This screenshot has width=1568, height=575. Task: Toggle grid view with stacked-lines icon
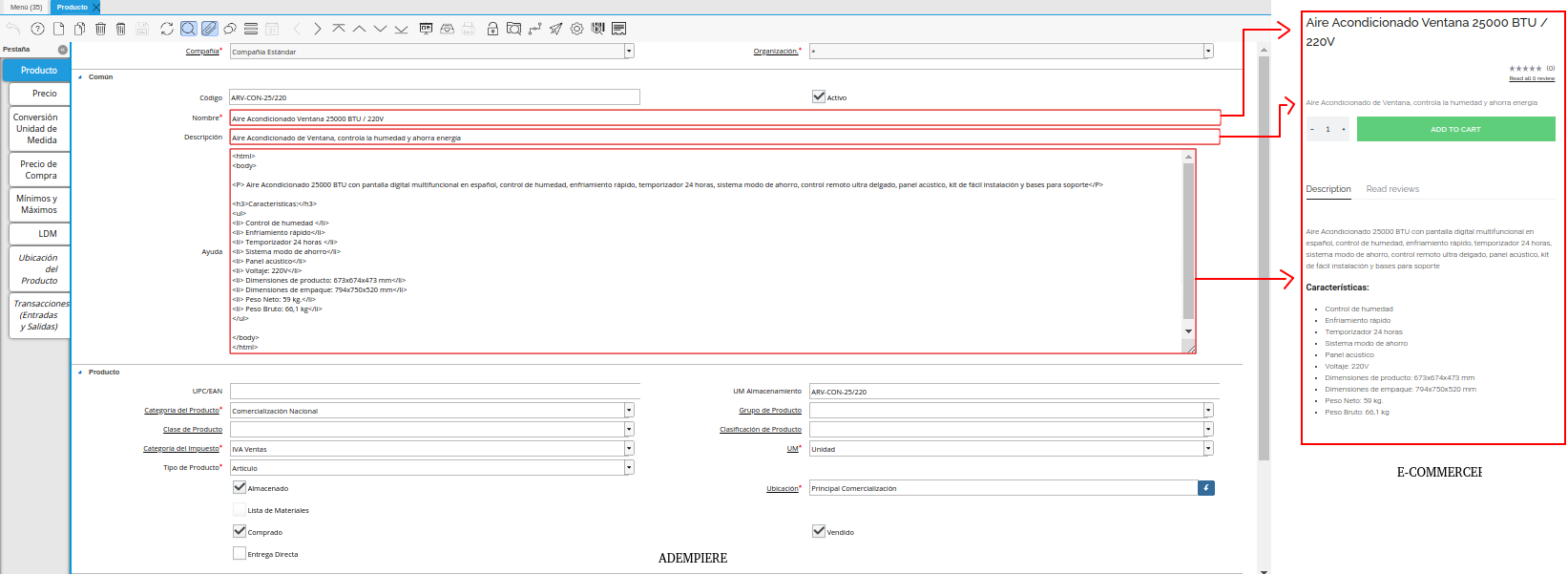251,29
